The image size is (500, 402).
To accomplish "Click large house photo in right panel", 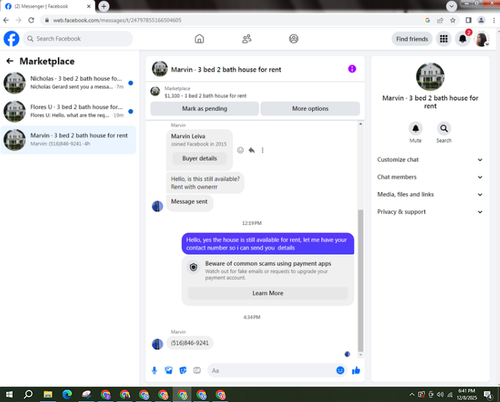I will (430, 76).
